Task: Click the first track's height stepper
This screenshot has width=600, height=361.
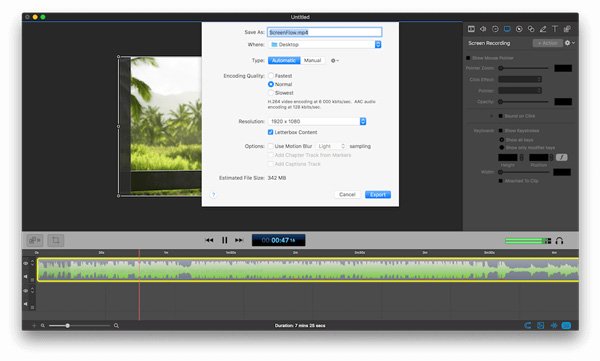Action: [x=33, y=263]
